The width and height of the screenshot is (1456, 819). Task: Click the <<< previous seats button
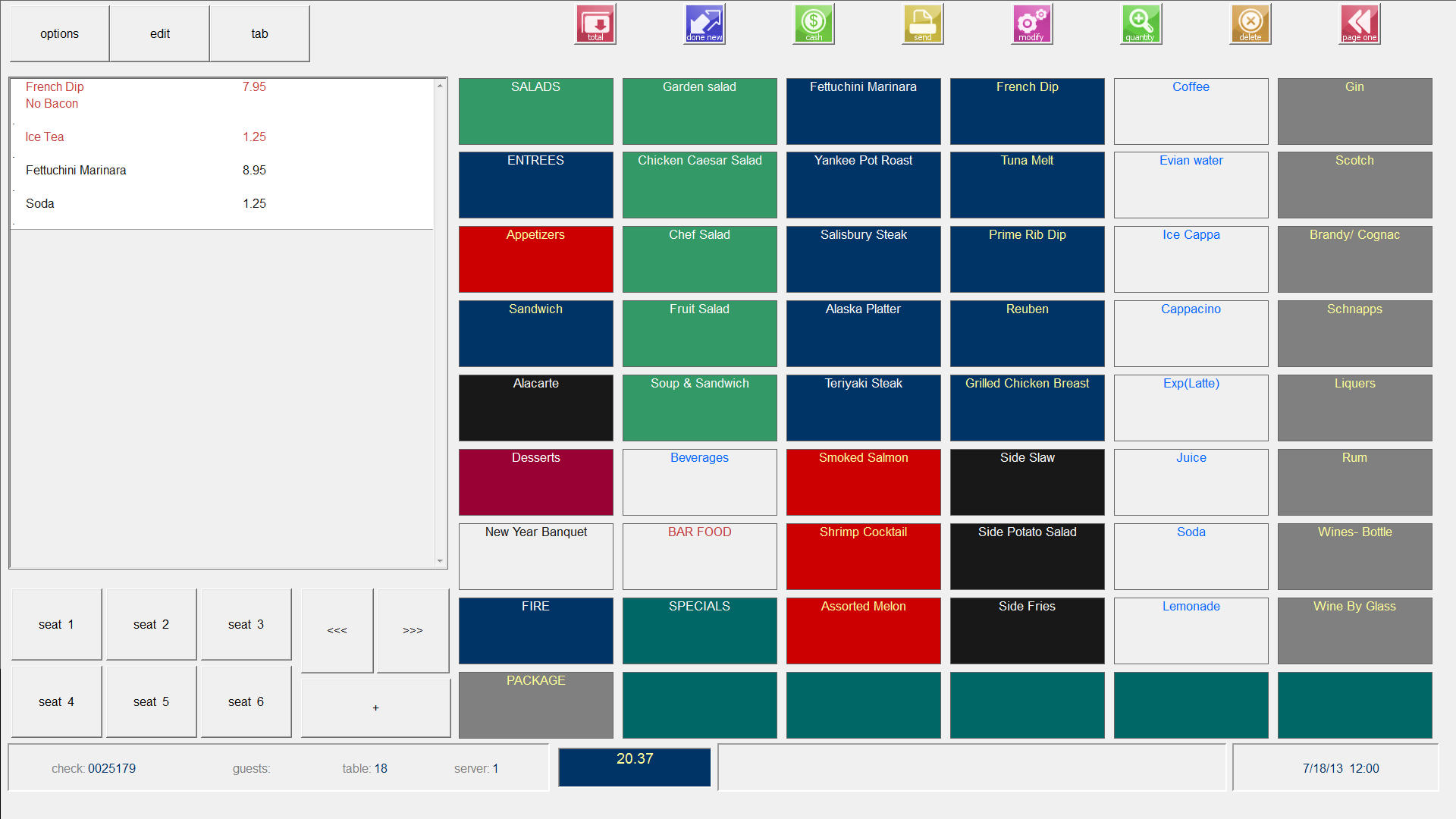click(x=337, y=630)
